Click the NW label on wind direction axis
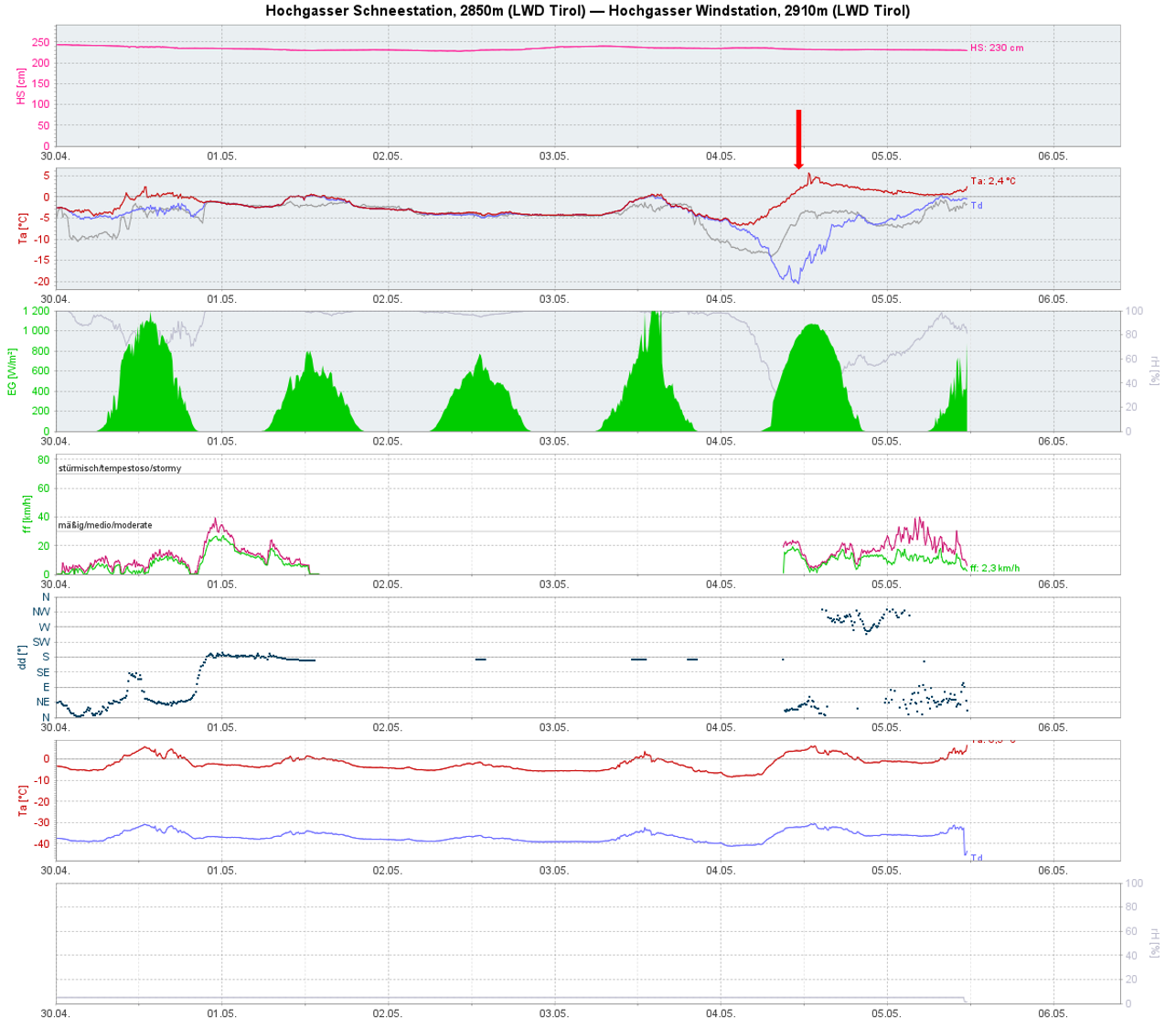 point(41,612)
